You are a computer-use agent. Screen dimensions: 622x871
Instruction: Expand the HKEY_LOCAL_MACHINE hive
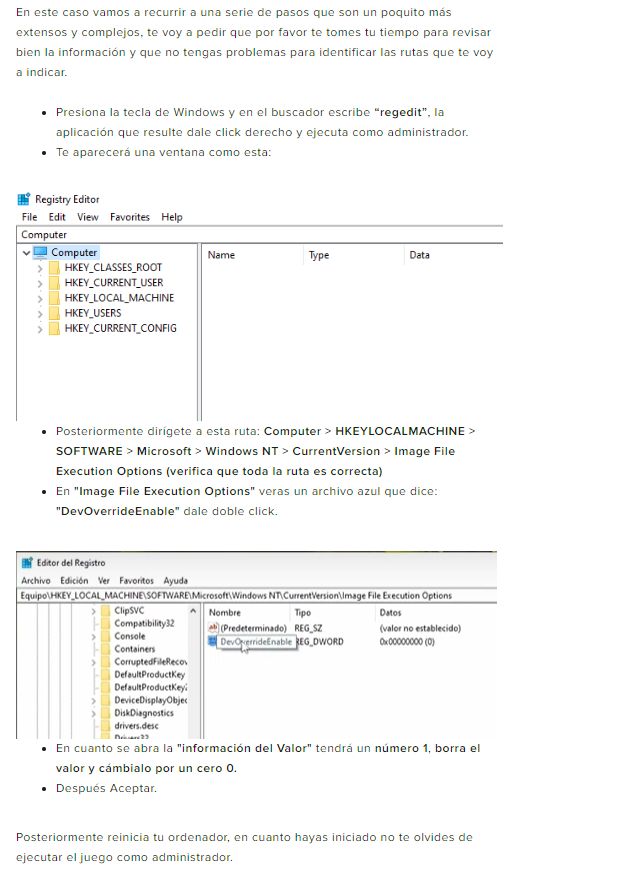point(39,299)
